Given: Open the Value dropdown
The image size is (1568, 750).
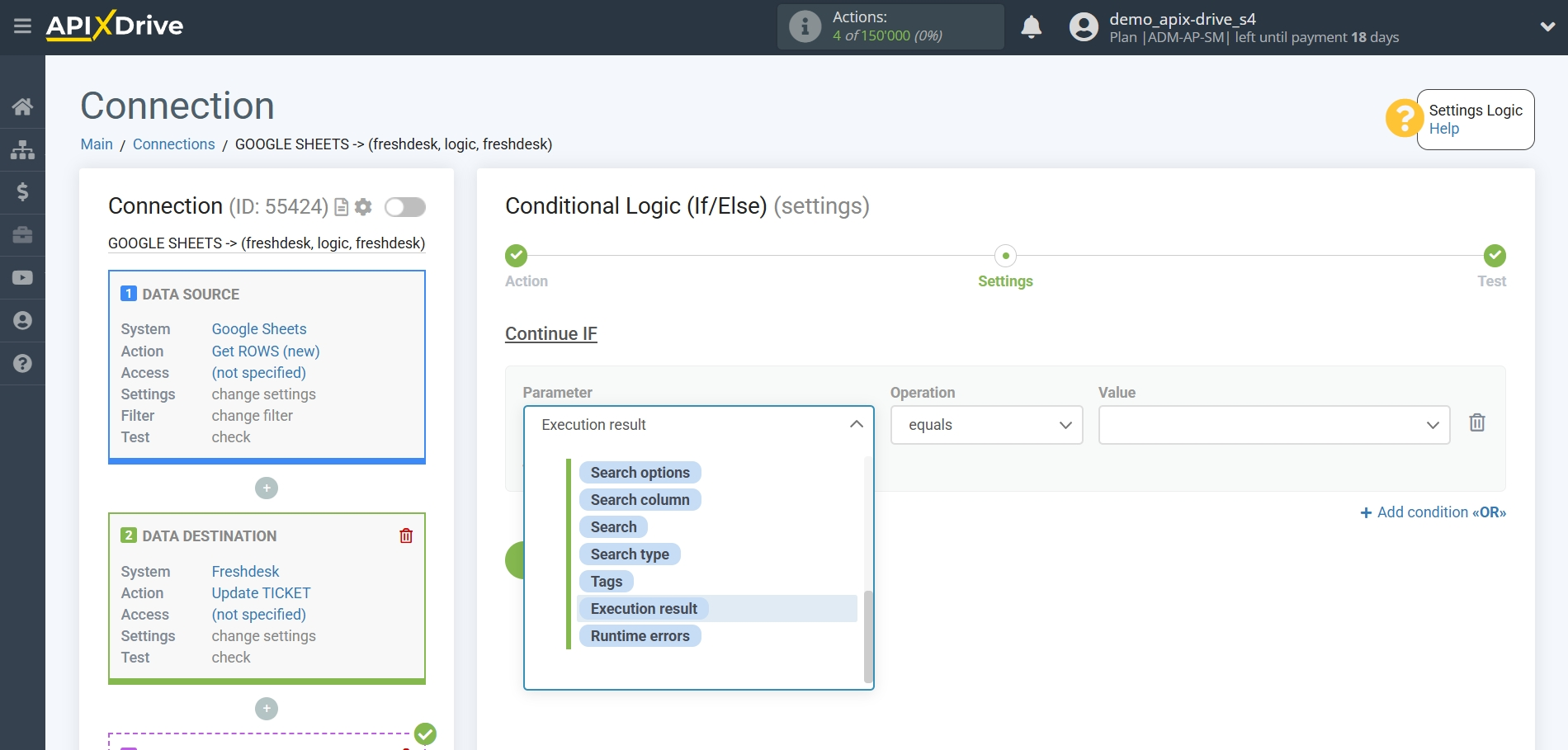Looking at the screenshot, I should [x=1273, y=425].
